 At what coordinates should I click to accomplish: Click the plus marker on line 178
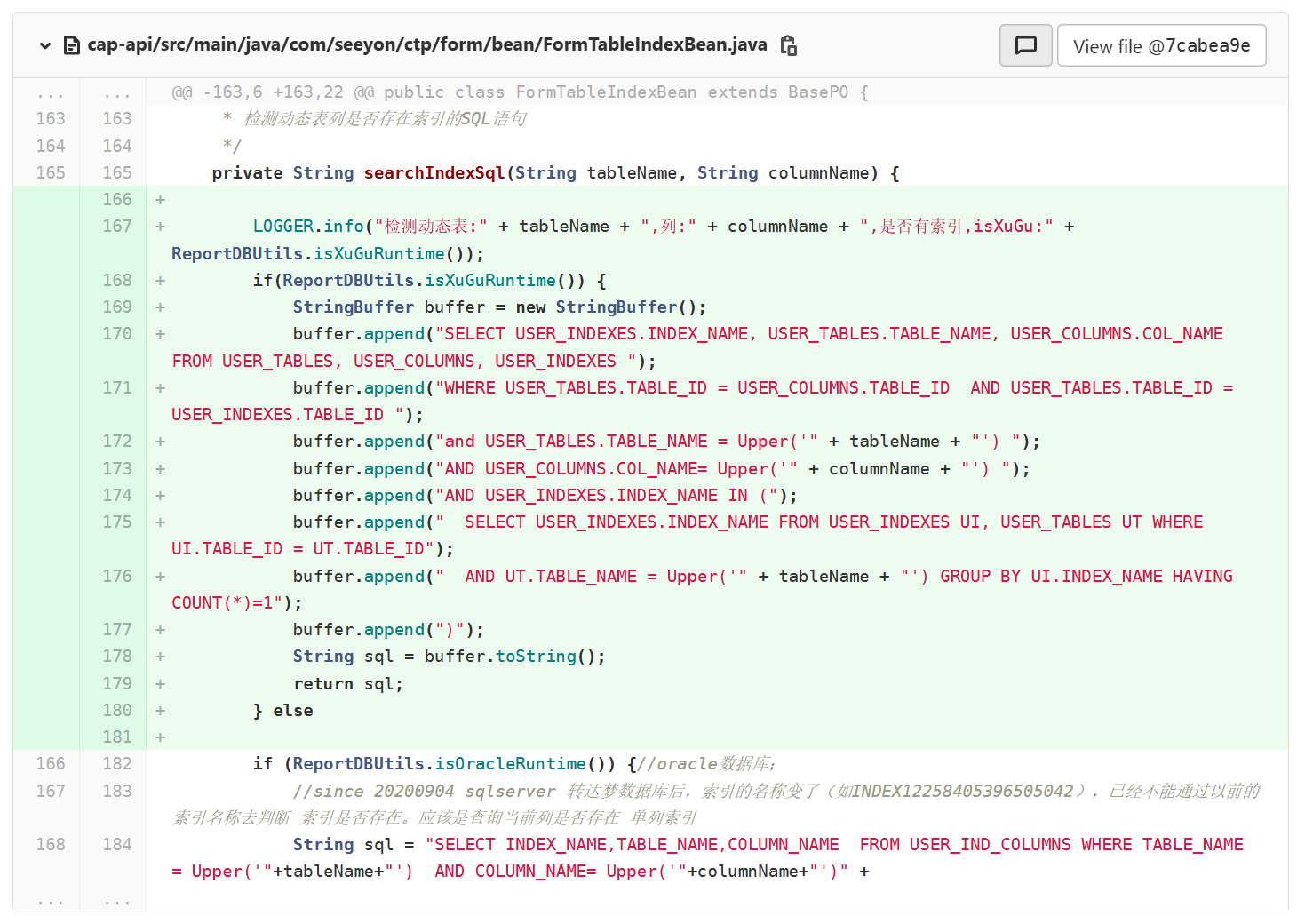(161, 657)
